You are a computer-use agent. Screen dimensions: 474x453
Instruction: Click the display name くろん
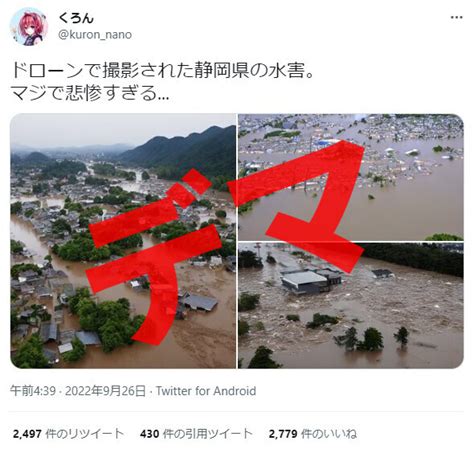(76, 18)
